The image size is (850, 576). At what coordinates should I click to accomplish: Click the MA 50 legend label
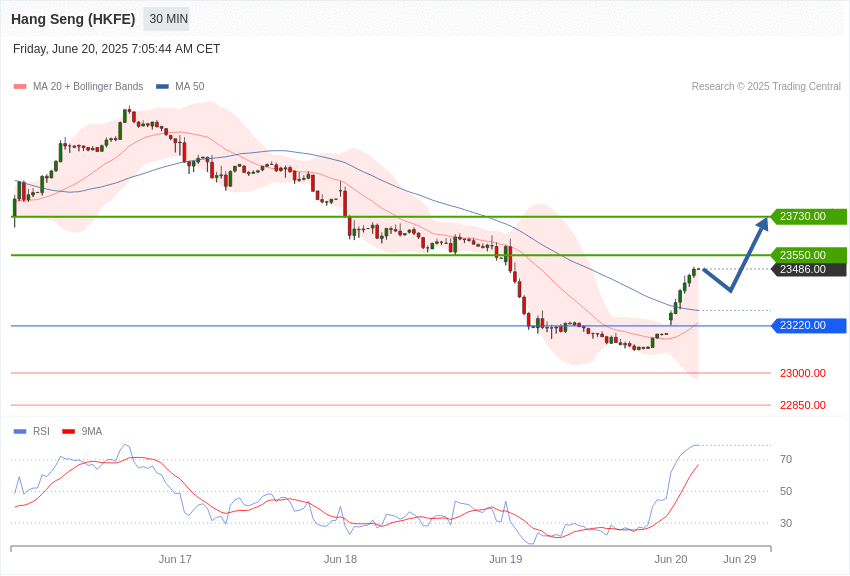(x=190, y=86)
